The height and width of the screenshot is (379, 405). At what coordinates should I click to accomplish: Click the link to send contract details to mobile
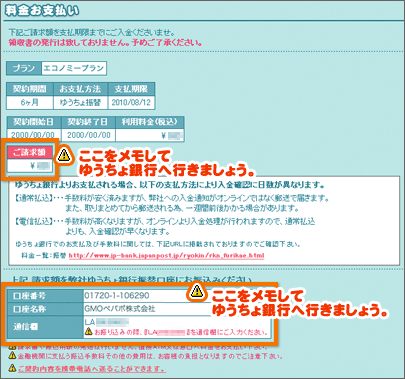point(92,369)
